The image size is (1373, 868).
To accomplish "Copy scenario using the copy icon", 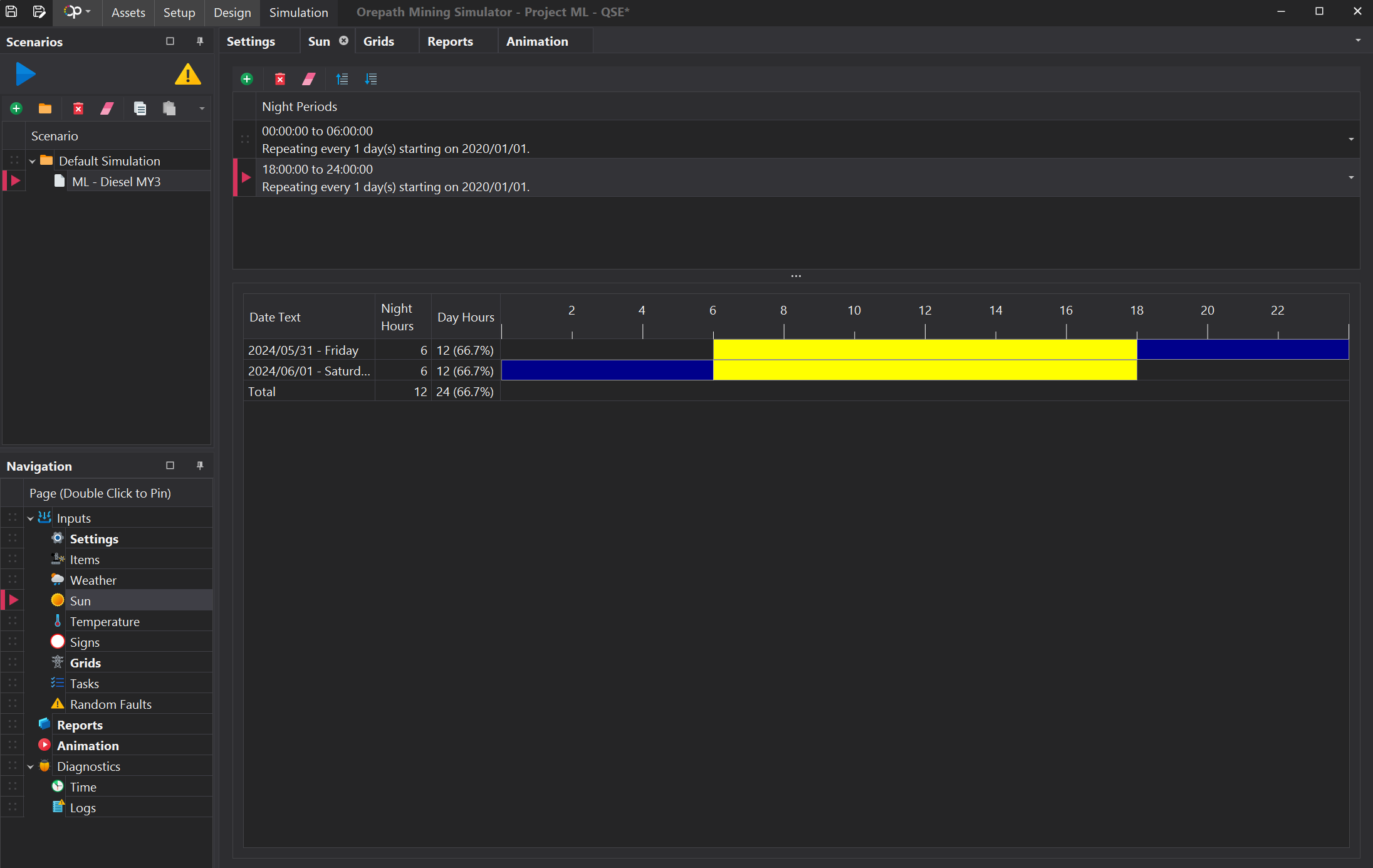I will pyautogui.click(x=140, y=108).
